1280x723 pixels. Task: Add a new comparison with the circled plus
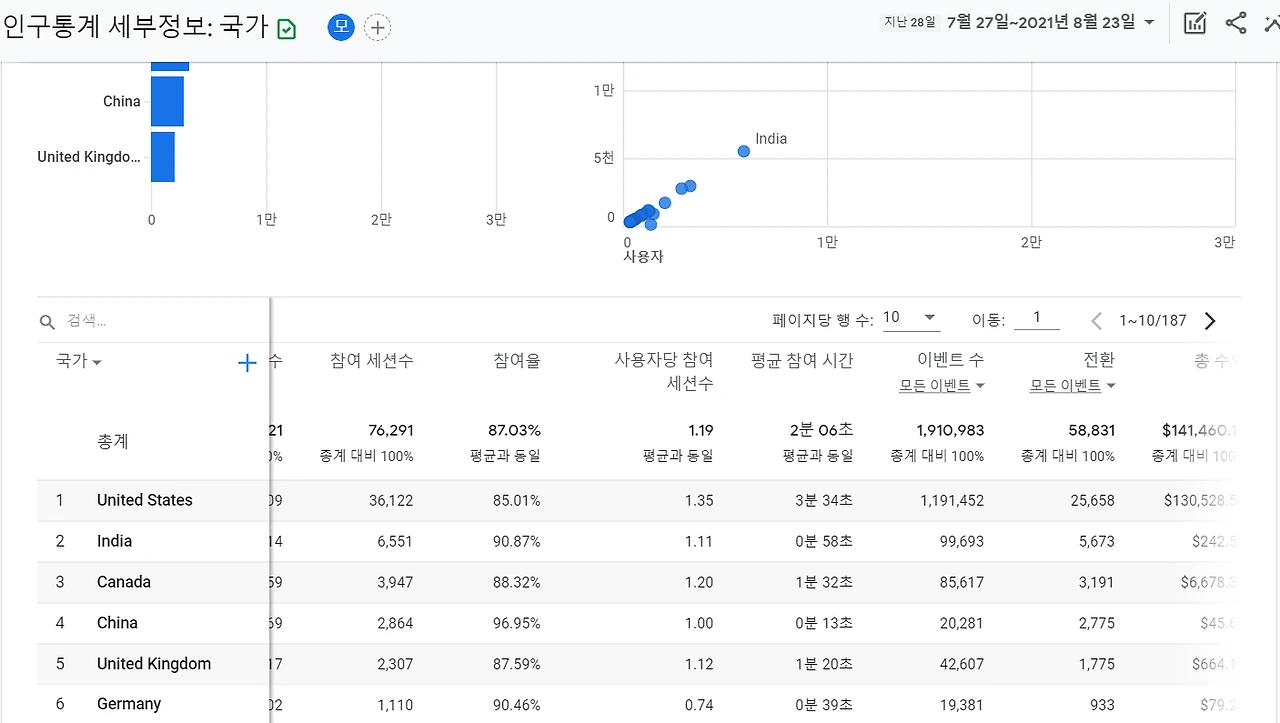pyautogui.click(x=377, y=28)
